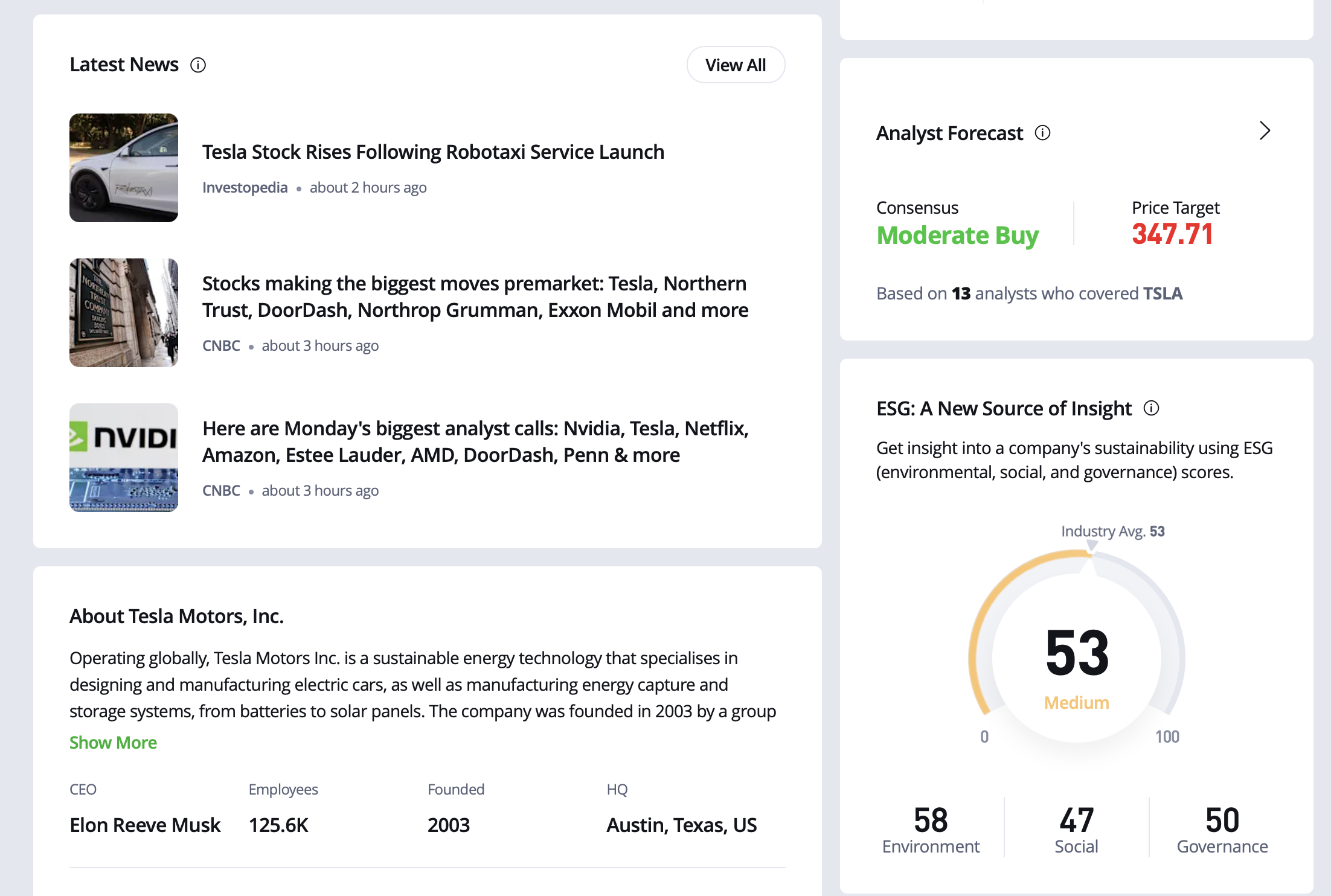The height and width of the screenshot is (896, 1331).
Task: Click the Medium ESG rating label
Action: point(1077,702)
